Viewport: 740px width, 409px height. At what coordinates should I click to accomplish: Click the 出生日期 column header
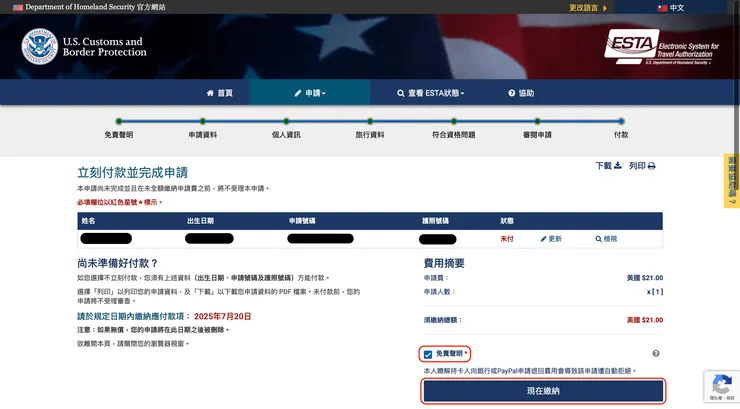(200, 221)
